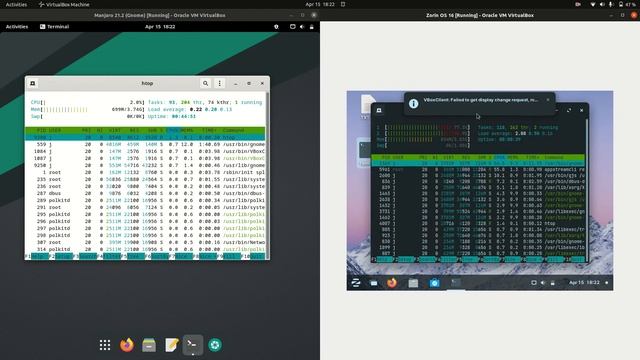Select the htop process row in Zorin htop

478,223
